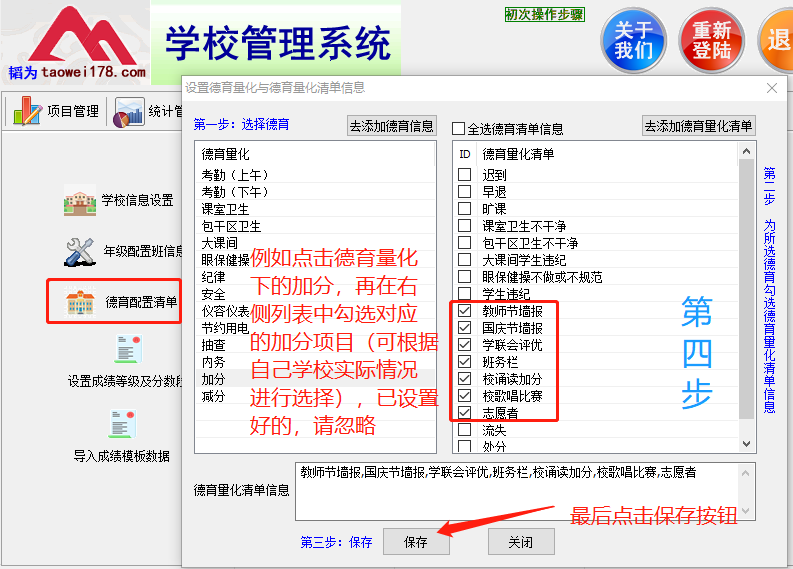Select 内务 in 德育量化 list
Image resolution: width=793 pixels, height=569 pixels.
click(315, 362)
